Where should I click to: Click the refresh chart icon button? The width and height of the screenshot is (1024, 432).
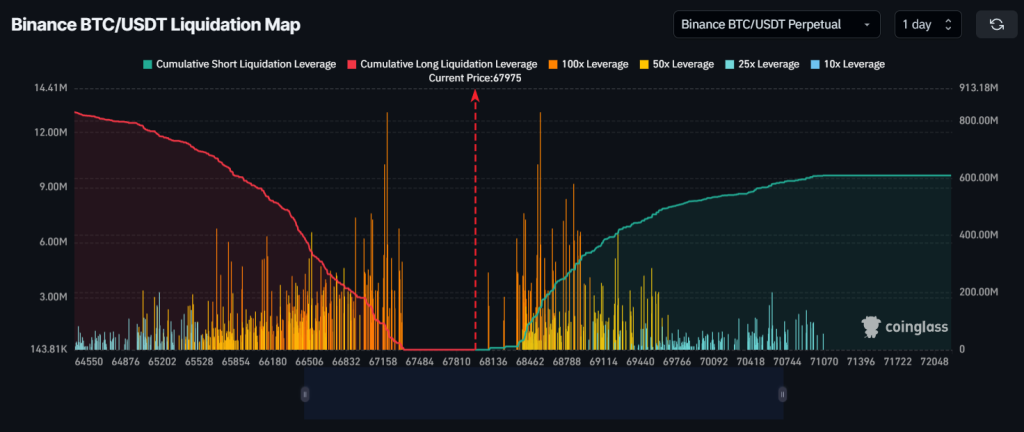coord(997,25)
